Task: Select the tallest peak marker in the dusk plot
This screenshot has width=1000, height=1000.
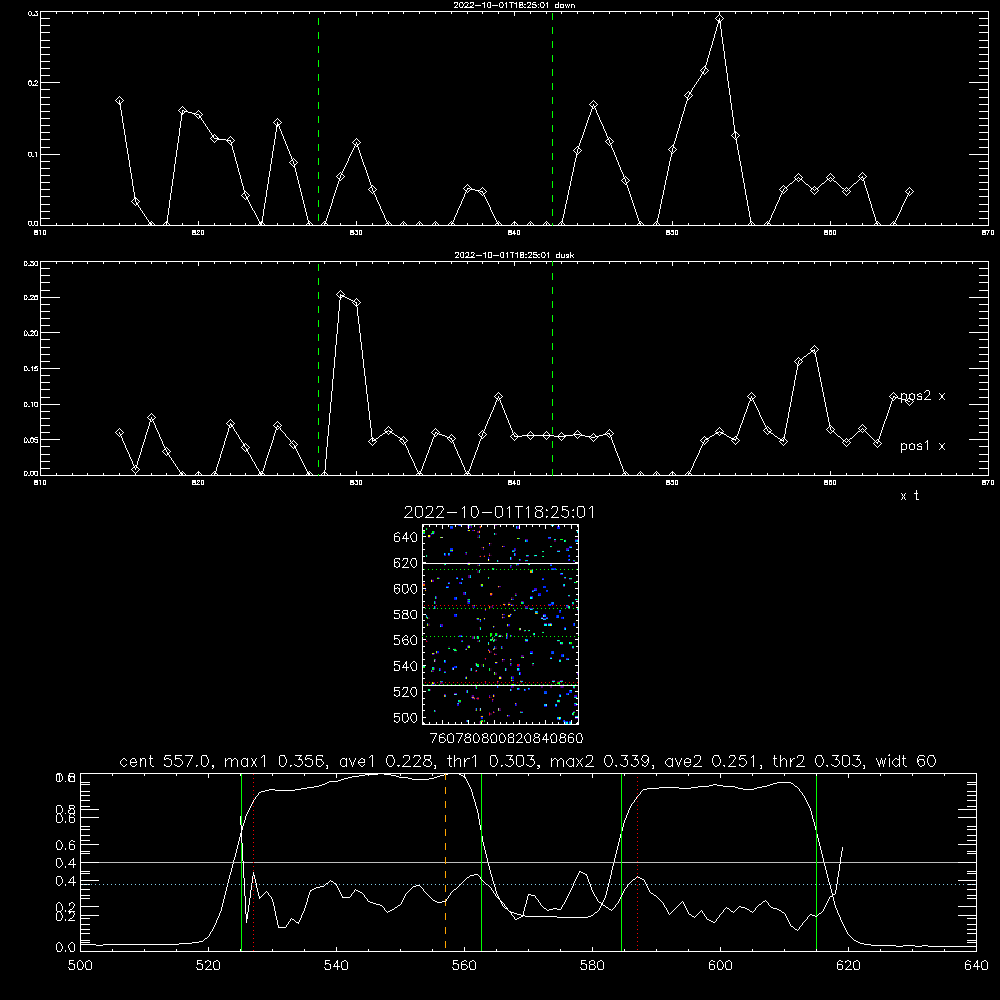Action: (341, 295)
